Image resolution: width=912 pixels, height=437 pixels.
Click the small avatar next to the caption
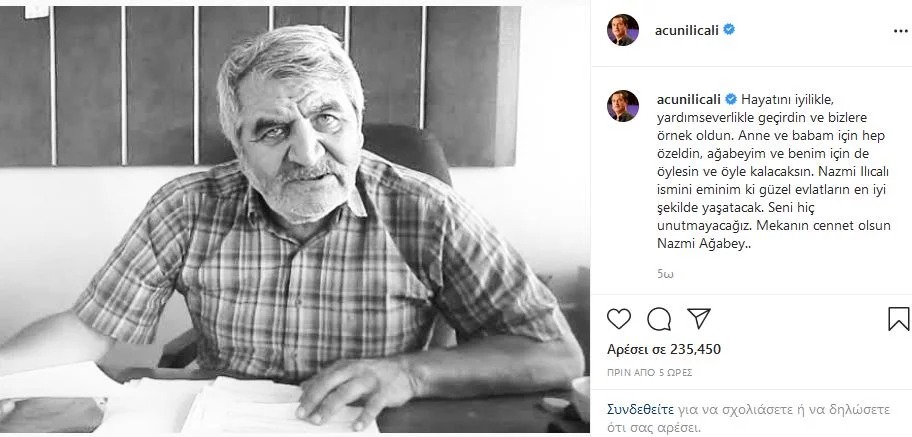pyautogui.click(x=623, y=106)
